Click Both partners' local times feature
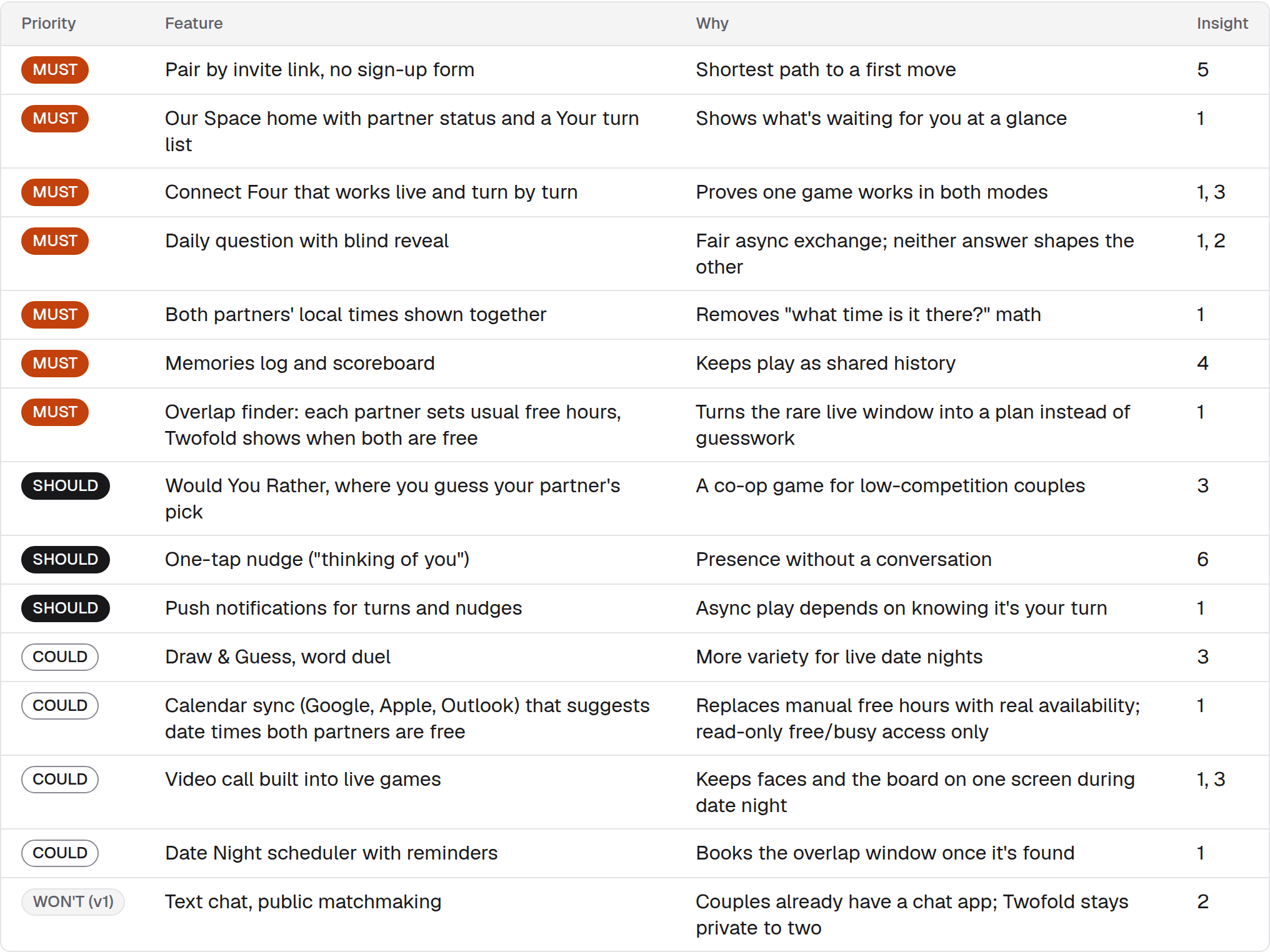 coord(356,314)
